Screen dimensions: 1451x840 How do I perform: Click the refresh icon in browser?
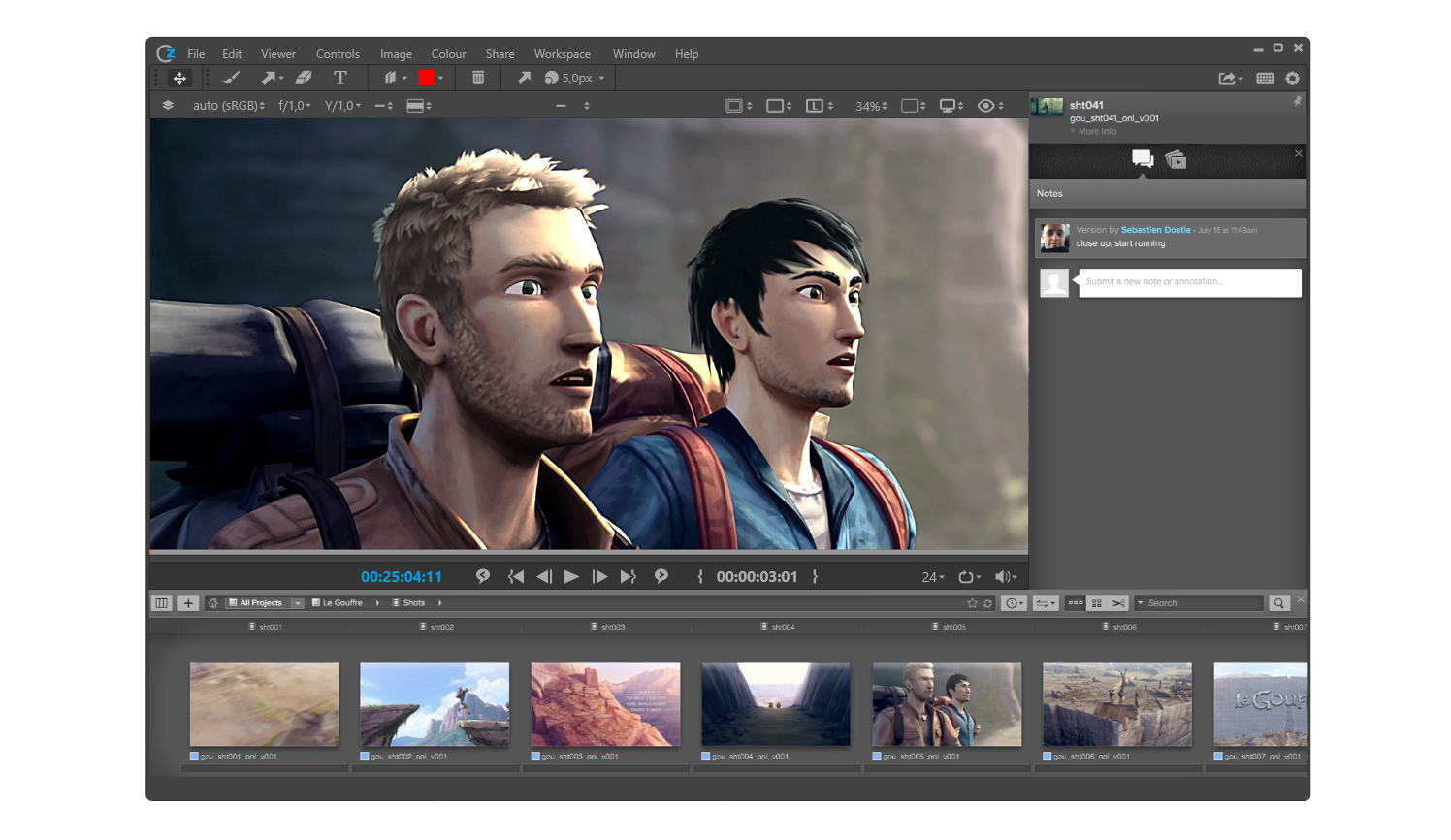988,603
